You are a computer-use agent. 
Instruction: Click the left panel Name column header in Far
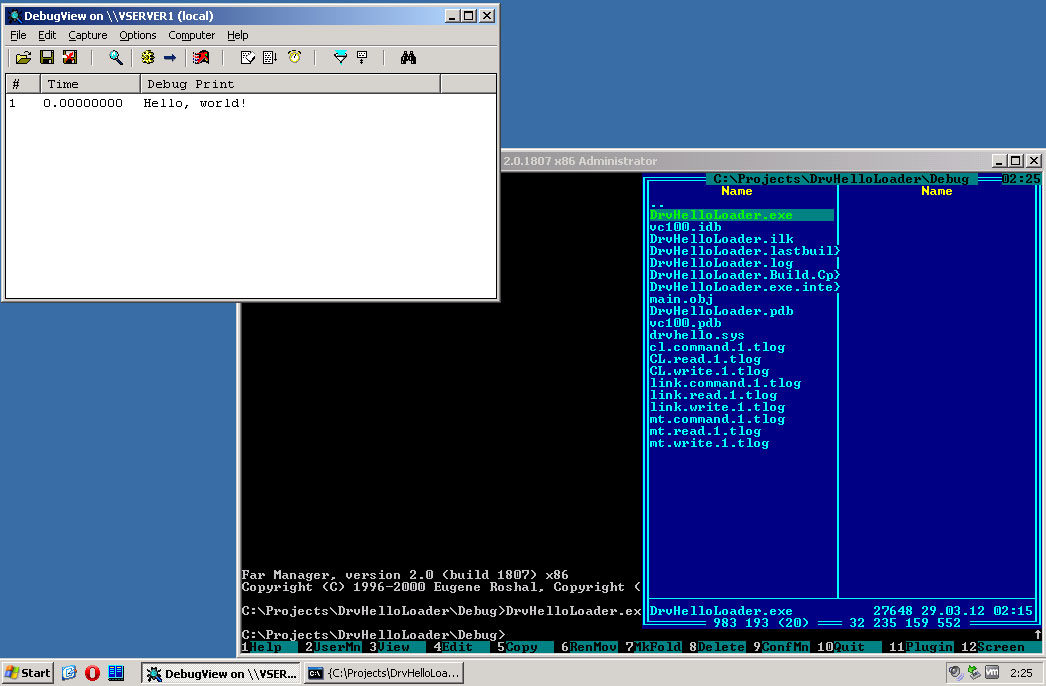click(x=736, y=192)
